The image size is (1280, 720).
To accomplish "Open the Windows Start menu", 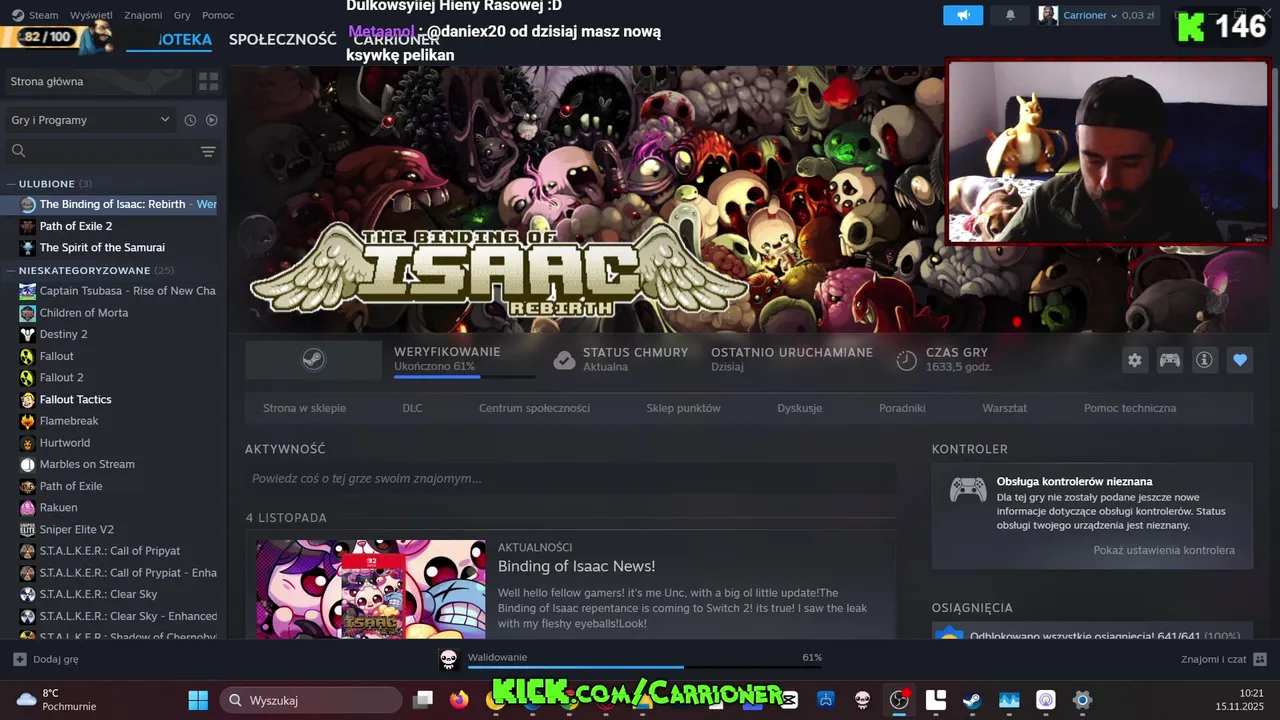I will [198, 700].
